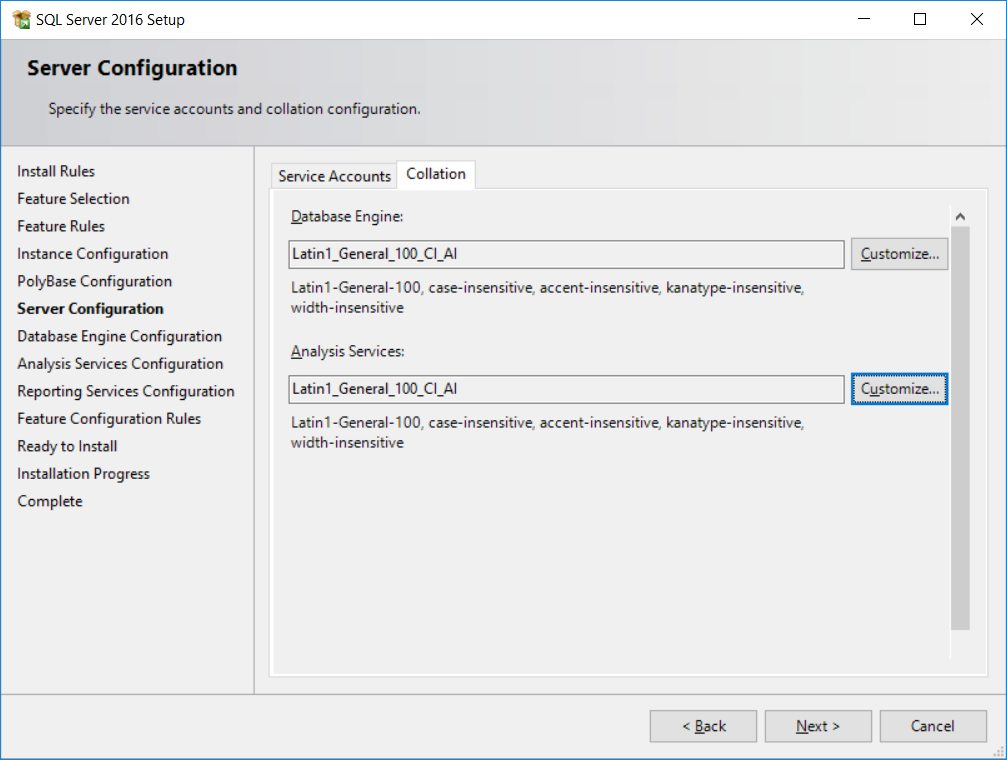Click the PolyBase Configuration step

pyautogui.click(x=94, y=281)
